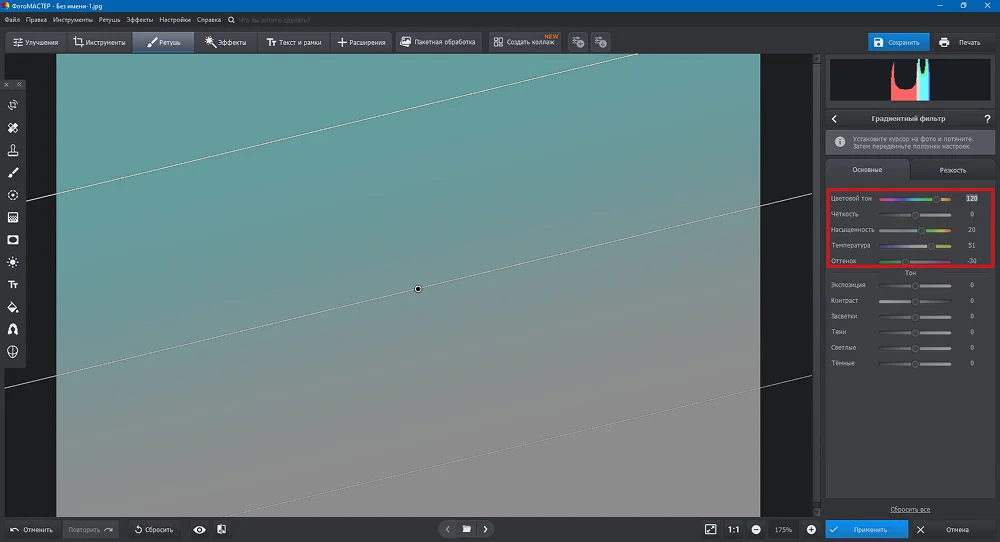Collapse the left toolbar with double chevron

click(19, 84)
